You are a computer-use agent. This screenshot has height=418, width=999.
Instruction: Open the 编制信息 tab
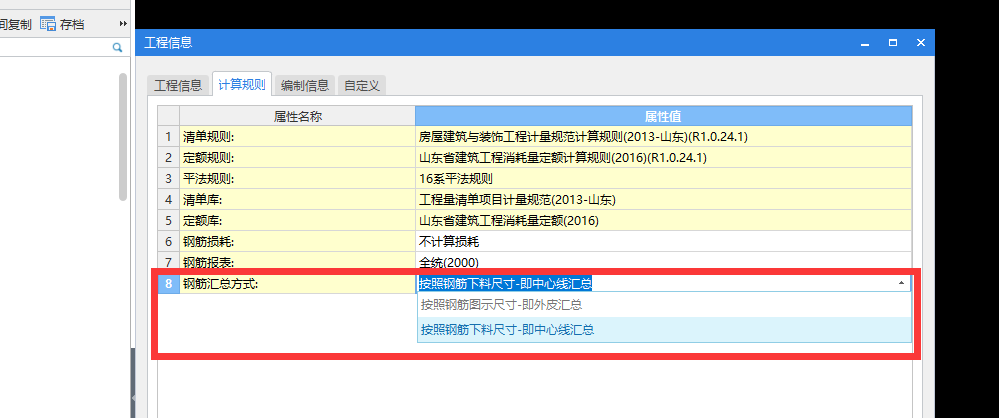tap(305, 85)
